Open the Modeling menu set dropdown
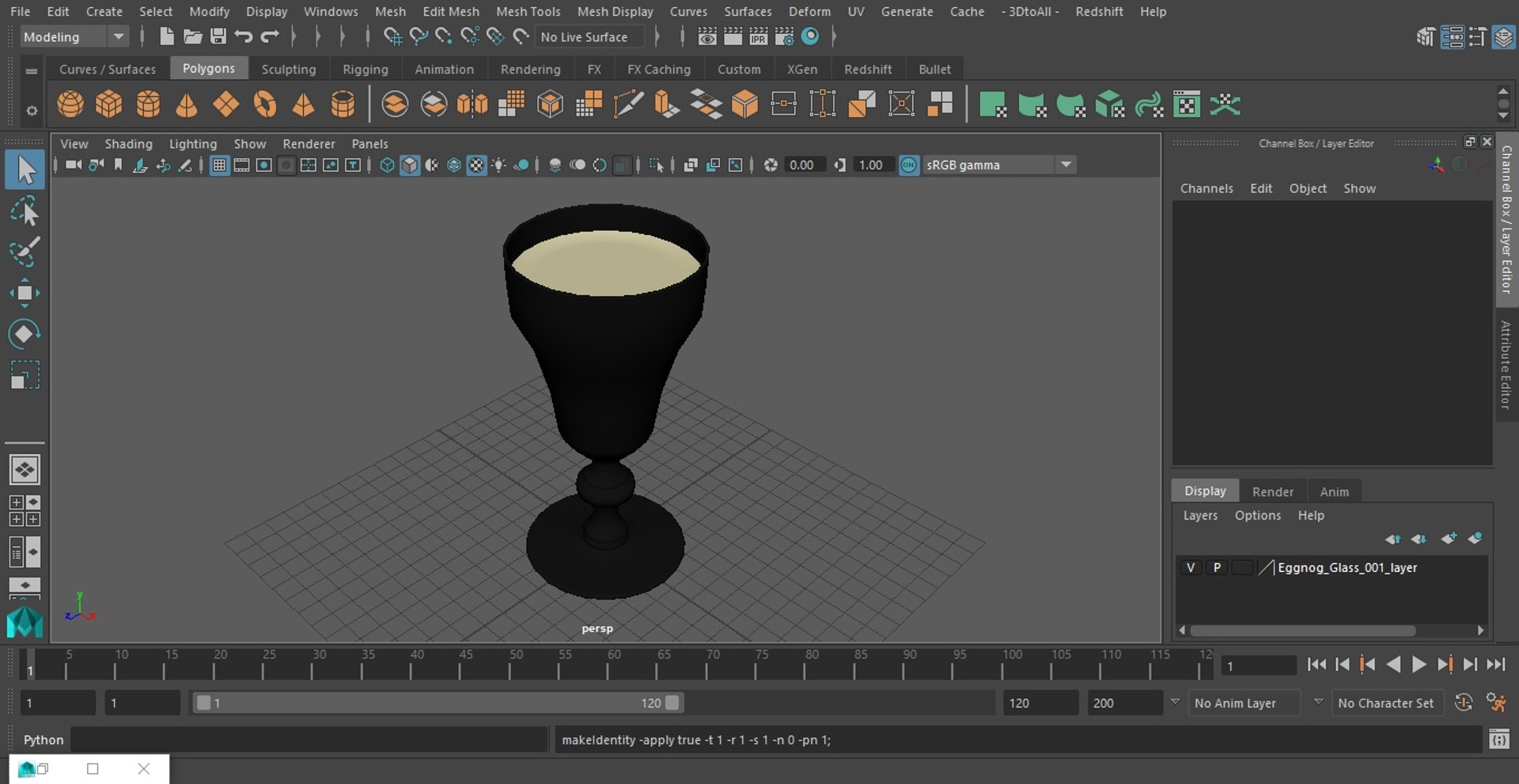The height and width of the screenshot is (784, 1519). (x=74, y=36)
